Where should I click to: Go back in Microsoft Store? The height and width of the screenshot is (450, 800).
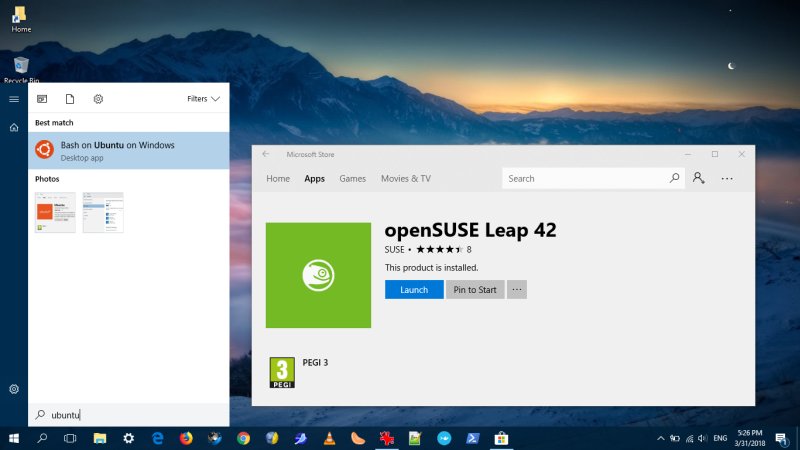coord(265,154)
